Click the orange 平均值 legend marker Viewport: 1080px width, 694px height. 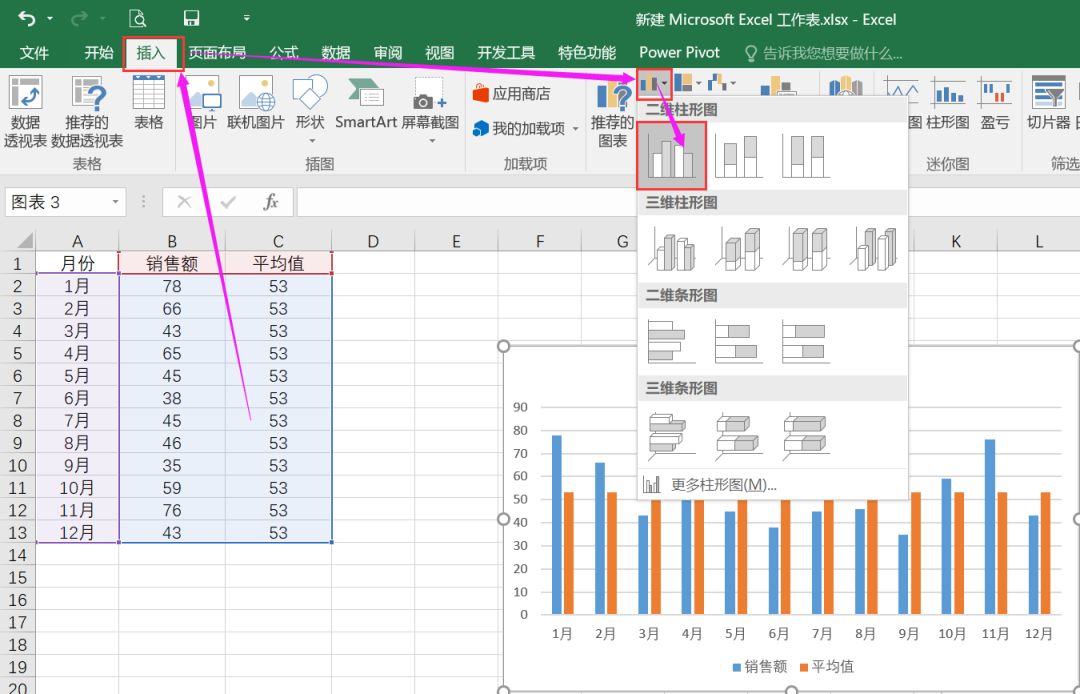point(803,666)
